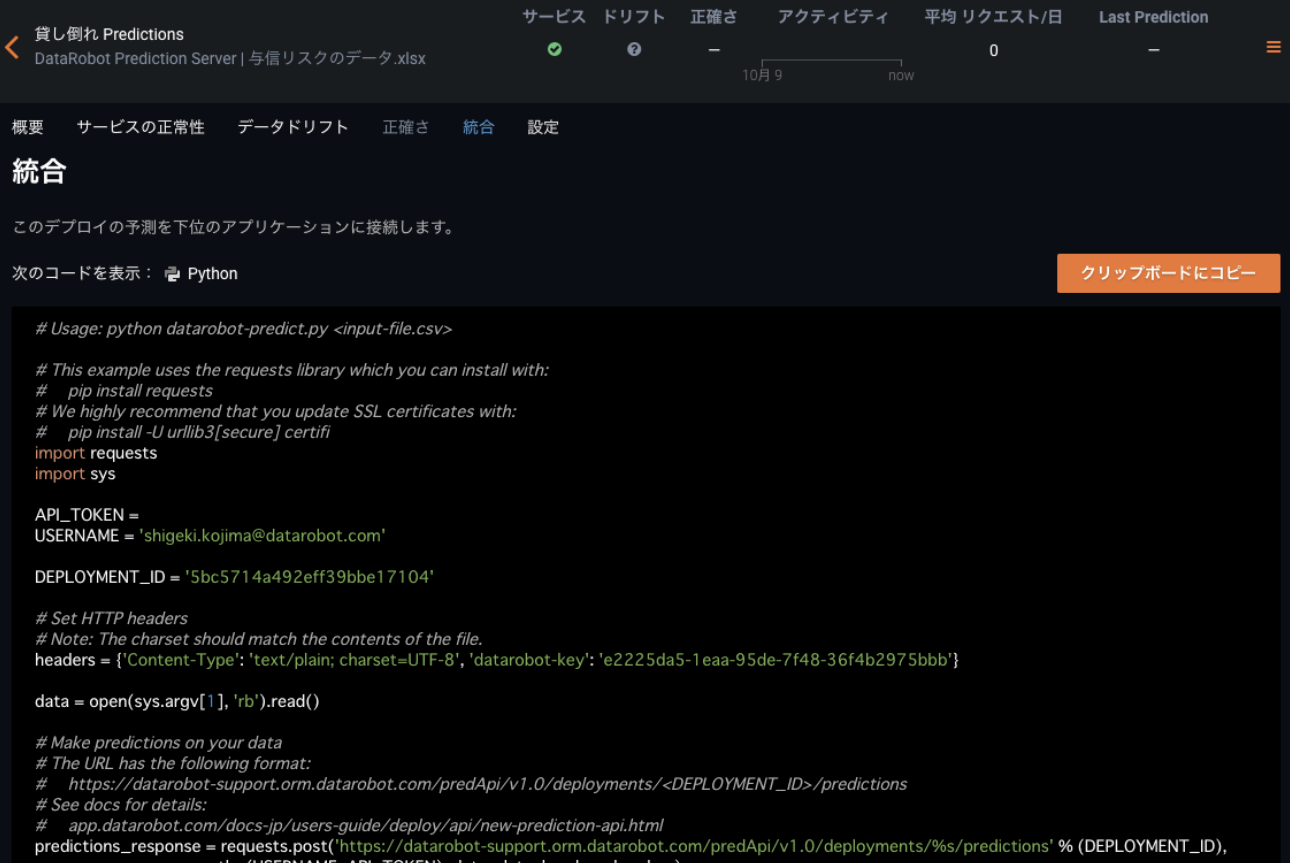1290x863 pixels.
Task: Click the average requests value 0
Action: 993,50
